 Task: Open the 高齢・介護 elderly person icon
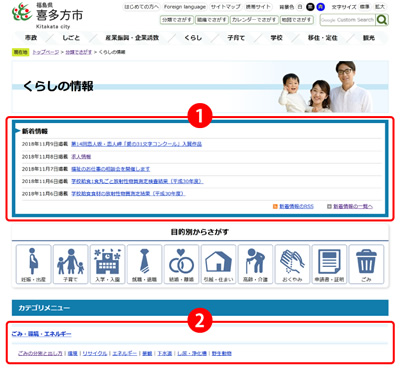[x=255, y=264]
